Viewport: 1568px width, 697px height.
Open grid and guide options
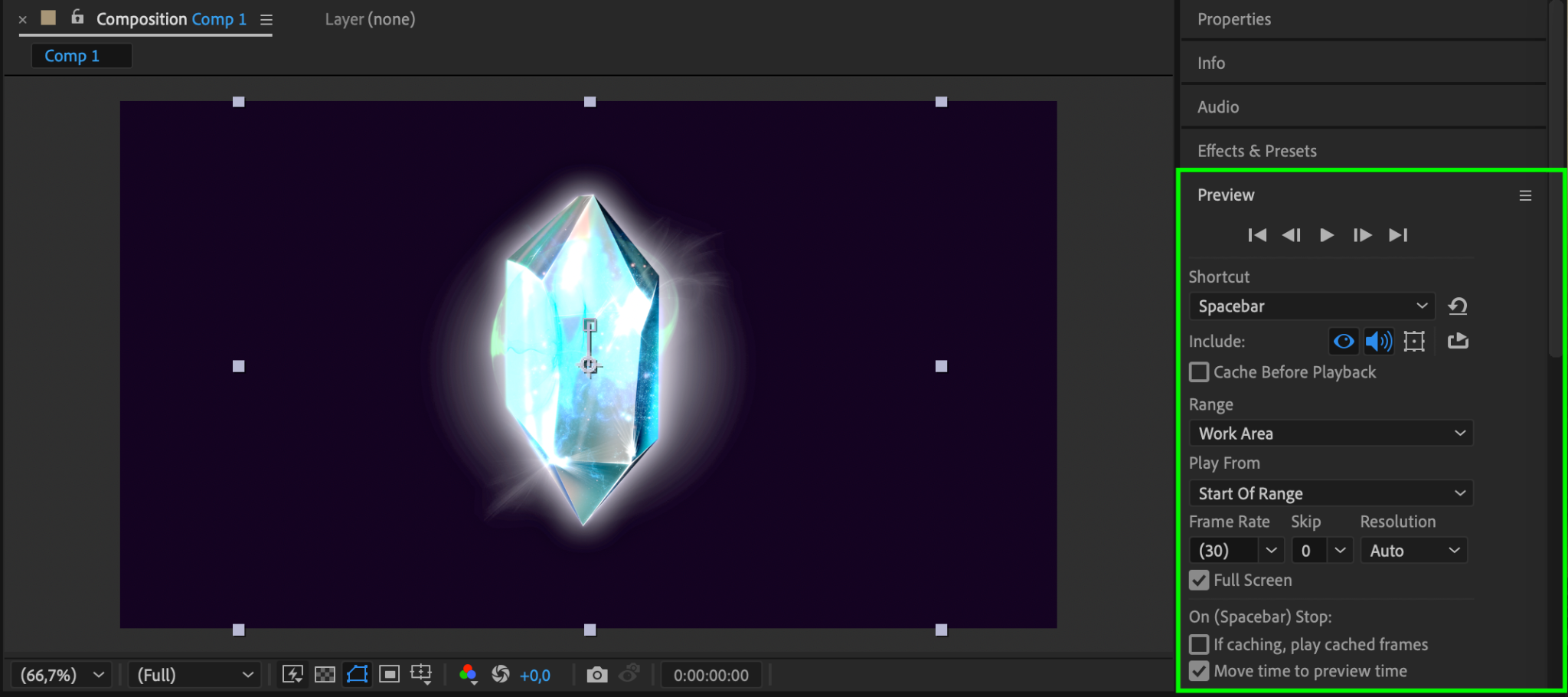[421, 674]
